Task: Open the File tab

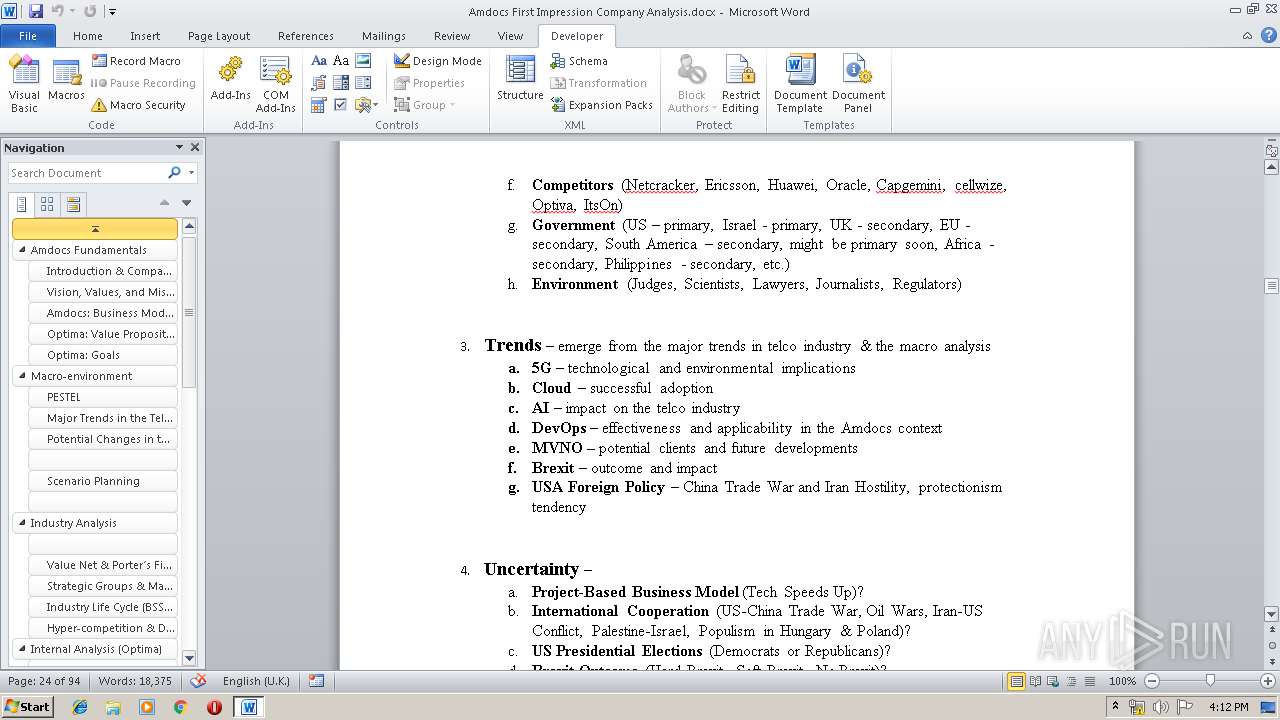Action: [28, 36]
